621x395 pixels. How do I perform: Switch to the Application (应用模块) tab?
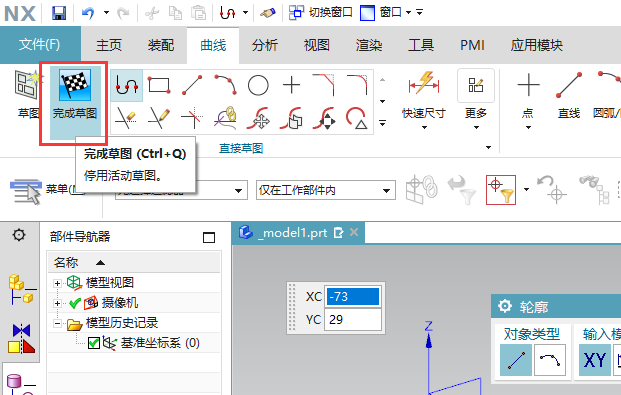point(537,45)
